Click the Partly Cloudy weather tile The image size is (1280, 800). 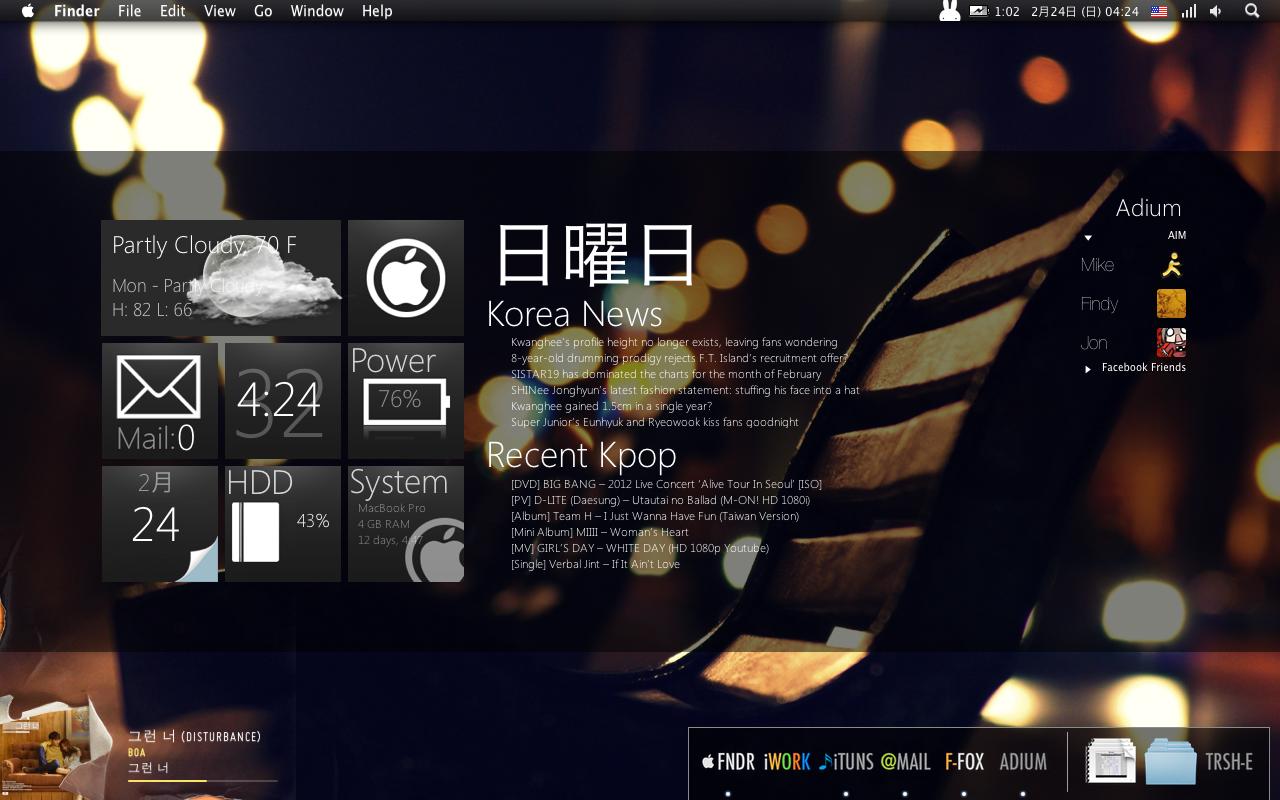coord(221,278)
